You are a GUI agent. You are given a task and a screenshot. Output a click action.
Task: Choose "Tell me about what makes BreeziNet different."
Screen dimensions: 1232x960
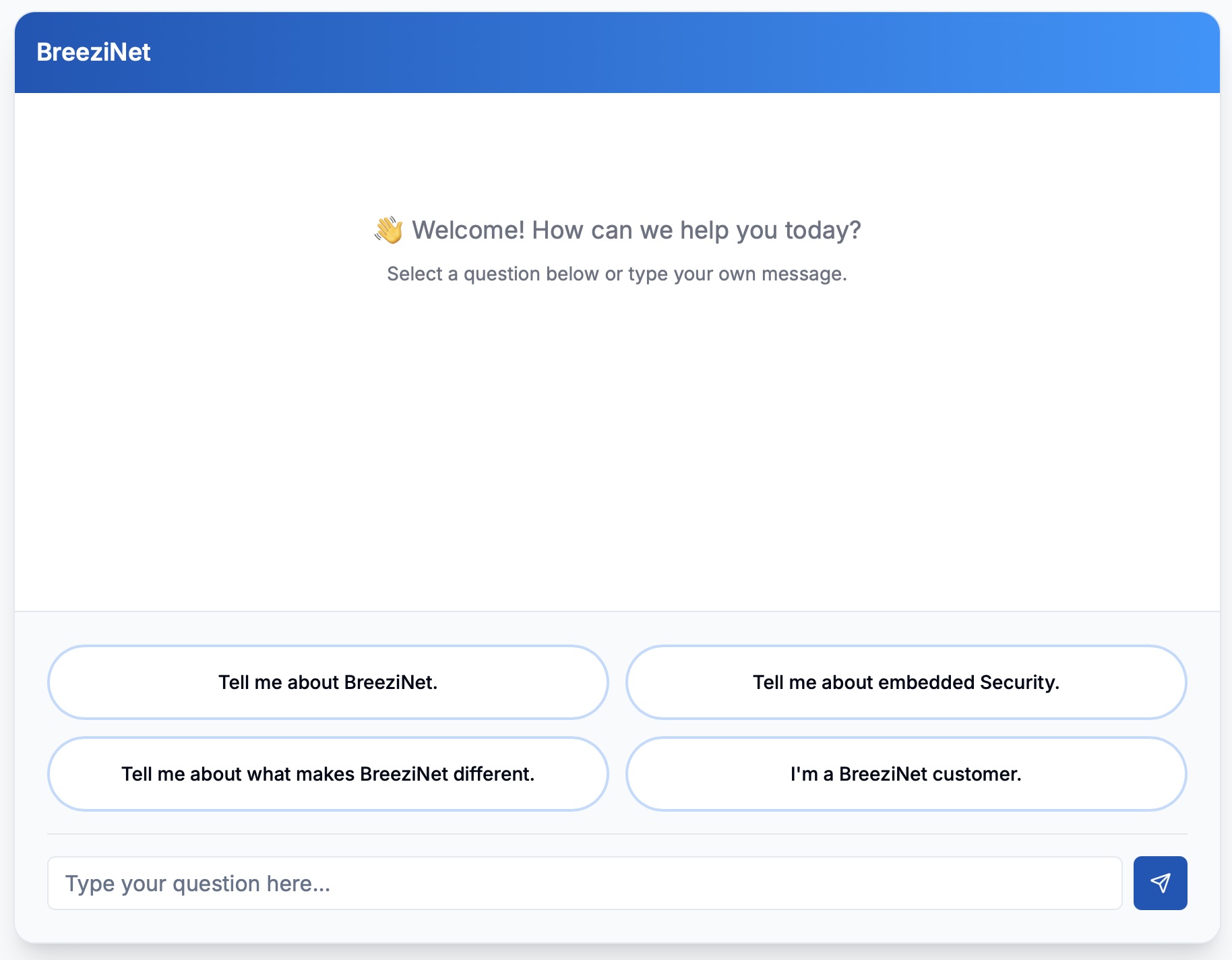point(328,774)
